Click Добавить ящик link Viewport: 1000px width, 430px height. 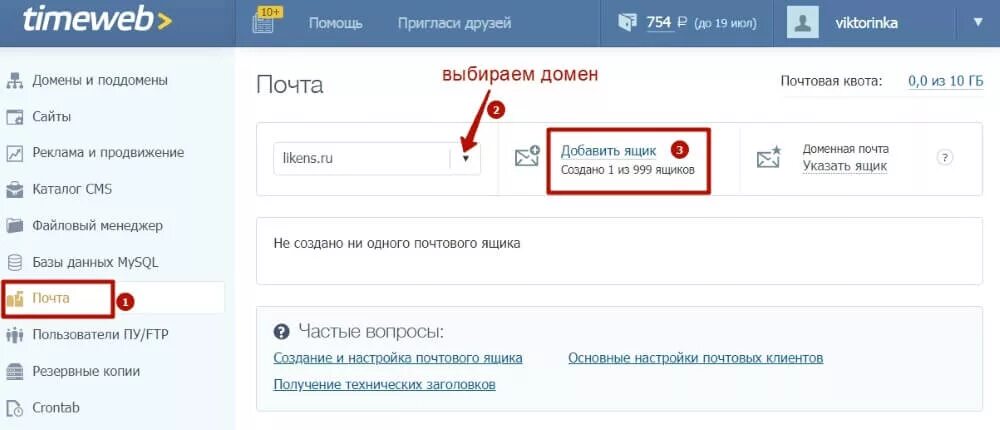(608, 151)
